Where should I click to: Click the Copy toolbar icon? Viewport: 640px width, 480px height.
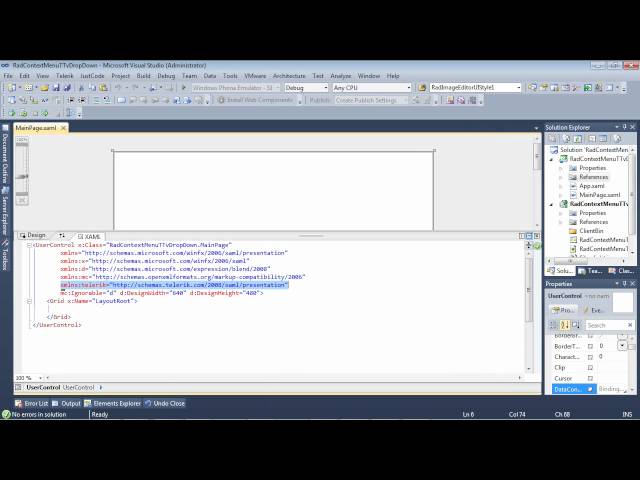(92, 87)
